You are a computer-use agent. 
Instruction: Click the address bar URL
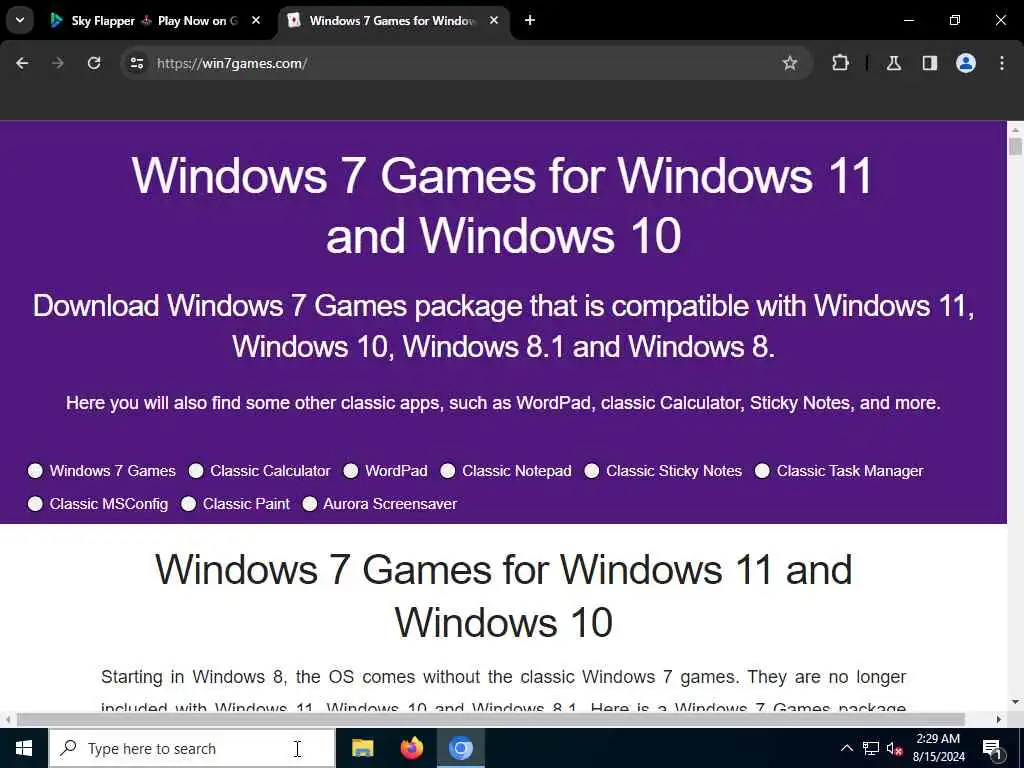(x=232, y=63)
